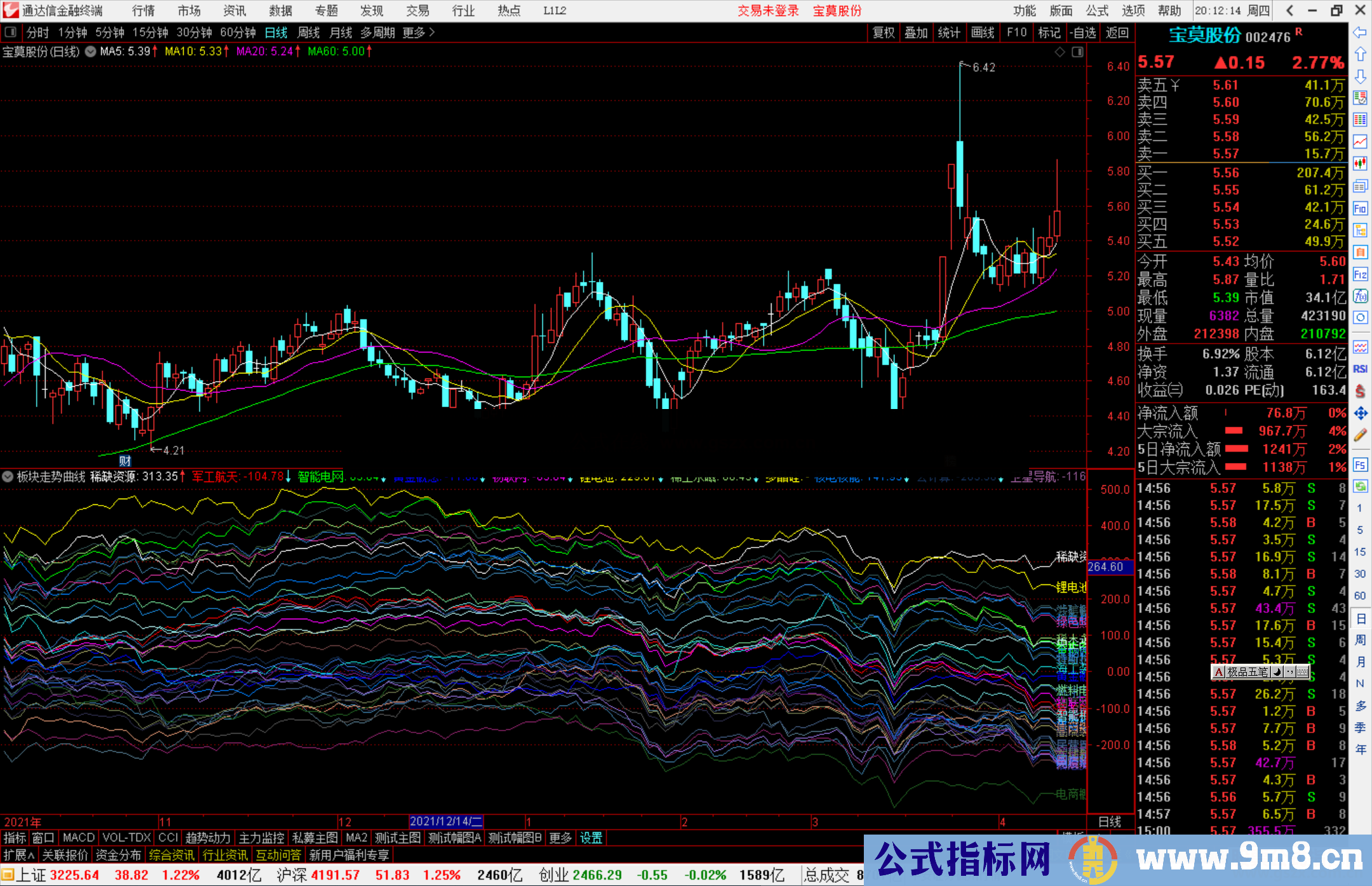This screenshot has width=1372, height=886.
Task: Open the wavy lines indicator icon
Action: click(1360, 347)
